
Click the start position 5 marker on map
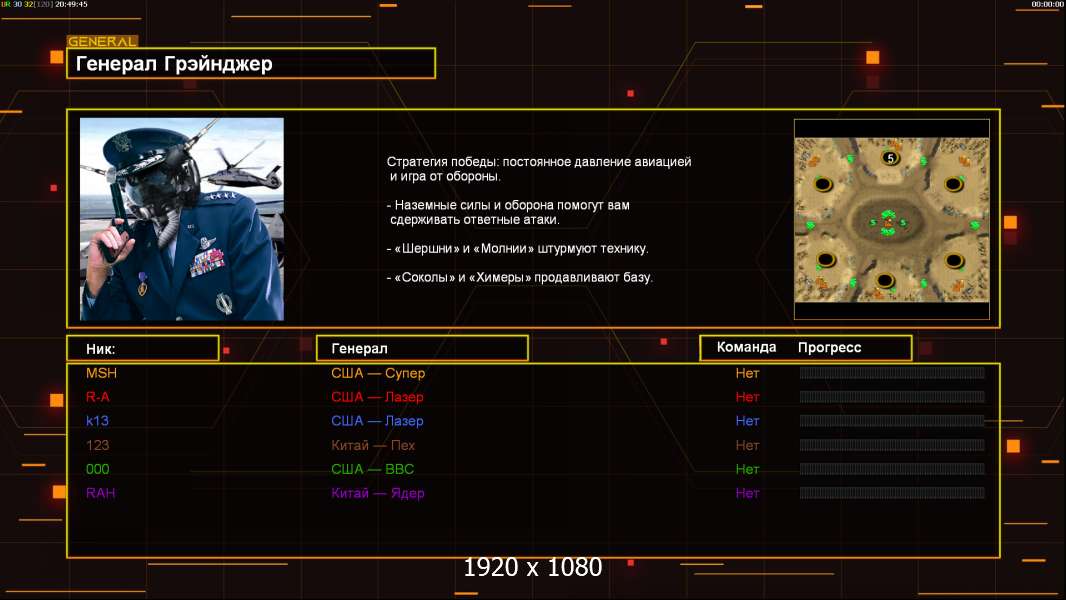click(x=890, y=158)
